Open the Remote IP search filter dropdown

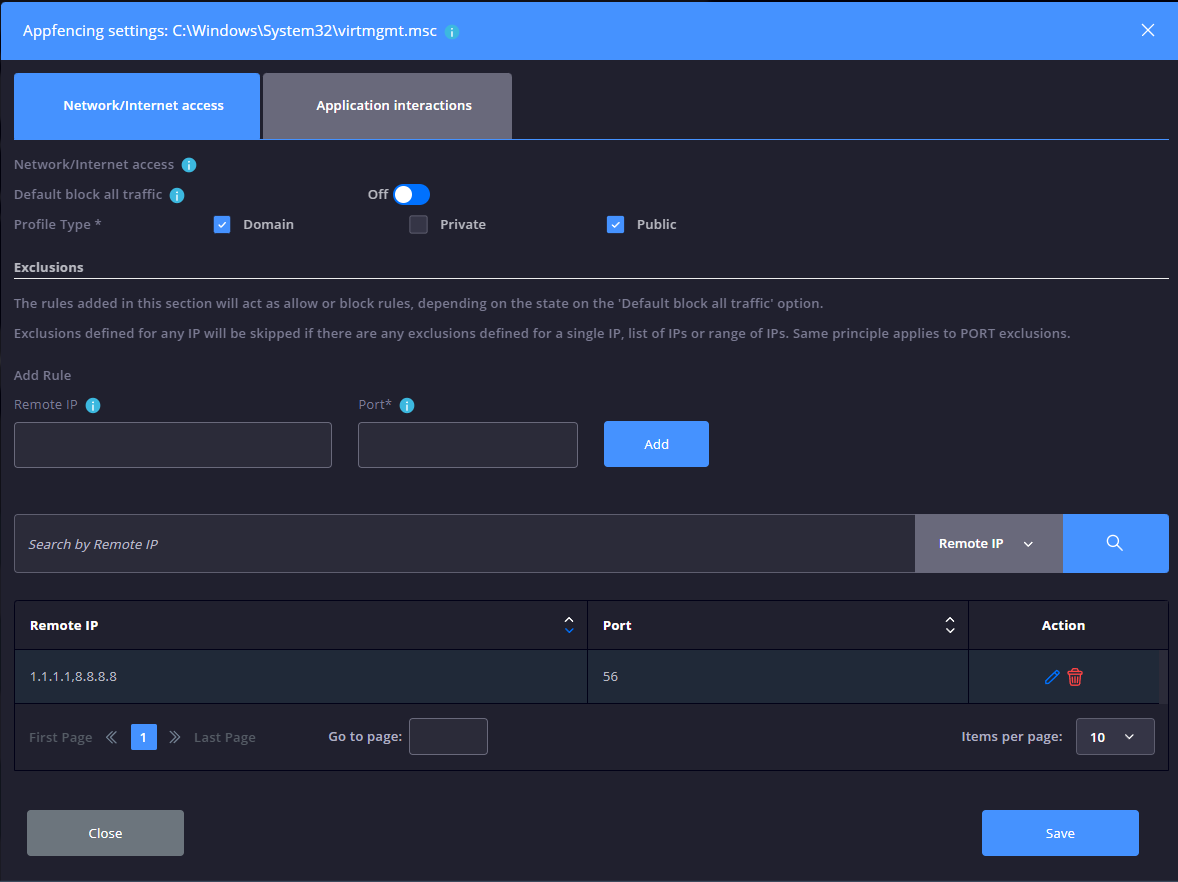tap(988, 543)
